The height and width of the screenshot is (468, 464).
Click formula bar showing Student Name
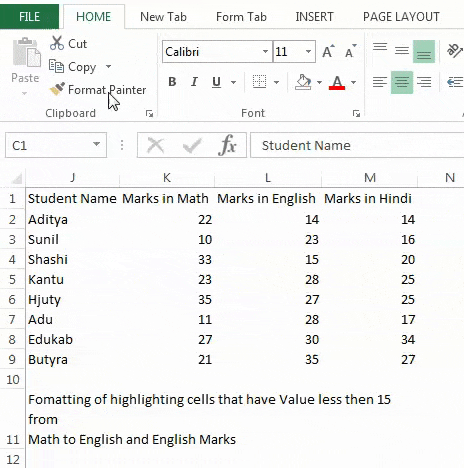(x=357, y=145)
